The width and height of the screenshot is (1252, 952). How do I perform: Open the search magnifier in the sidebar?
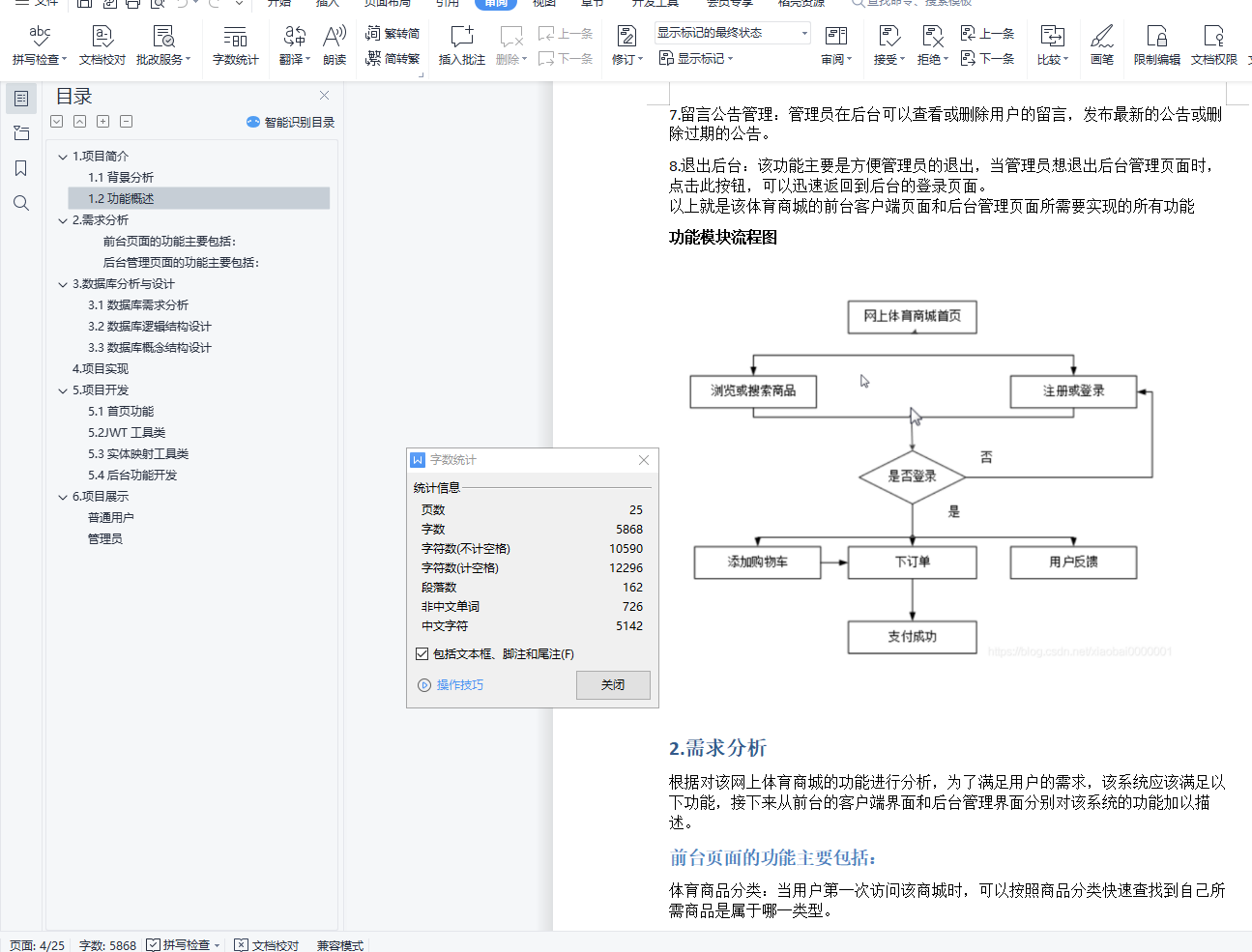21,203
